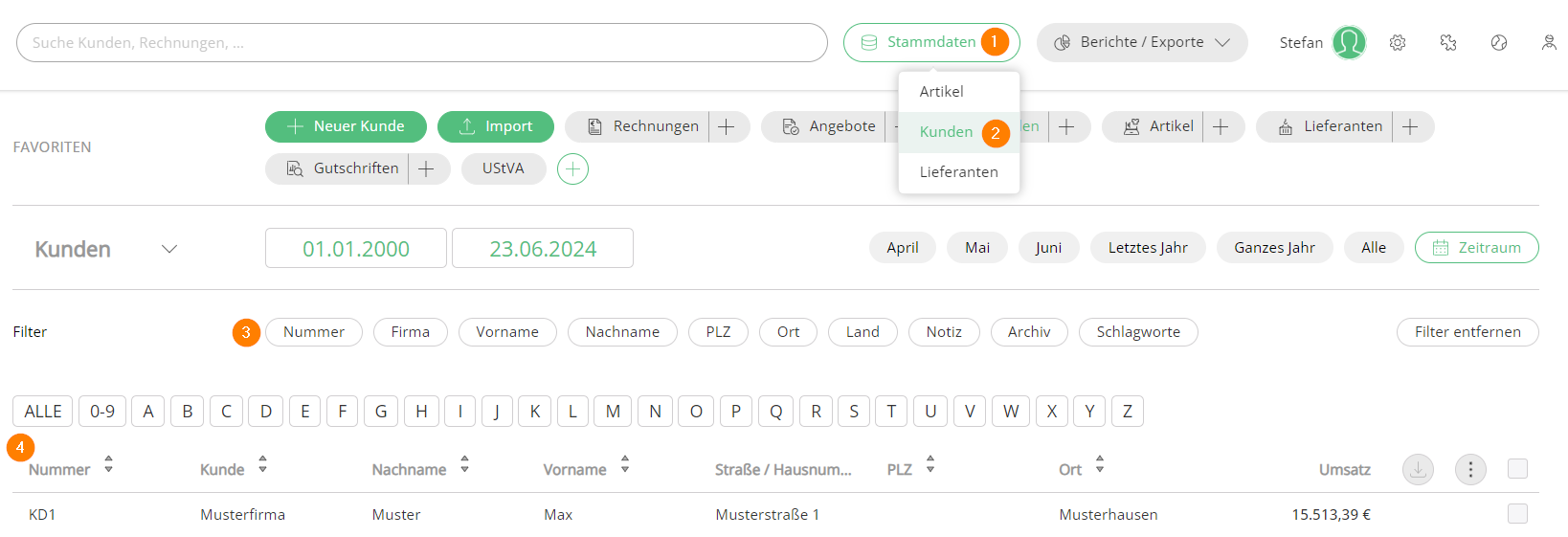Click the Umsatz value 15.513,39 €
The width and height of the screenshot is (1568, 537).
tap(1331, 514)
